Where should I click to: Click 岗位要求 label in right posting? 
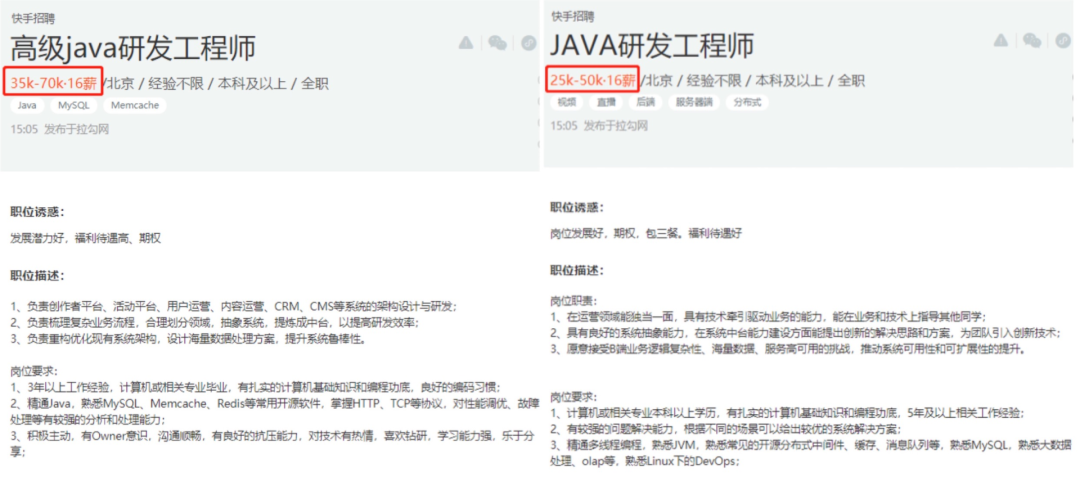pyautogui.click(x=574, y=397)
